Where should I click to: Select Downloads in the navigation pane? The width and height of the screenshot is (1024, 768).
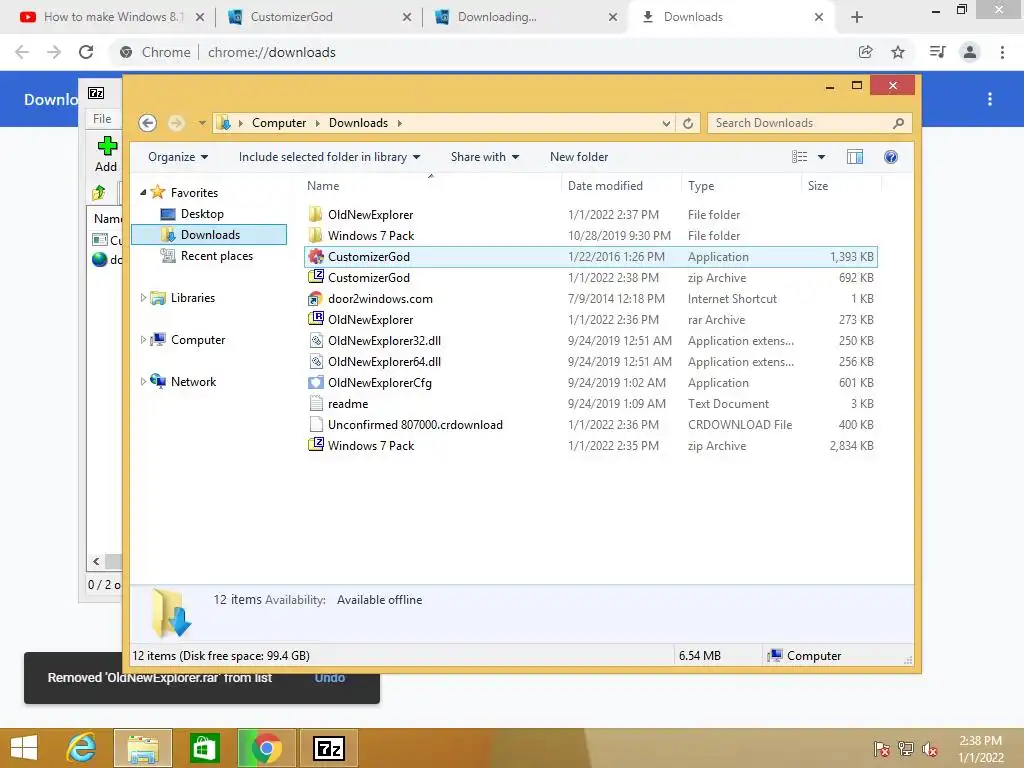pyautogui.click(x=209, y=234)
